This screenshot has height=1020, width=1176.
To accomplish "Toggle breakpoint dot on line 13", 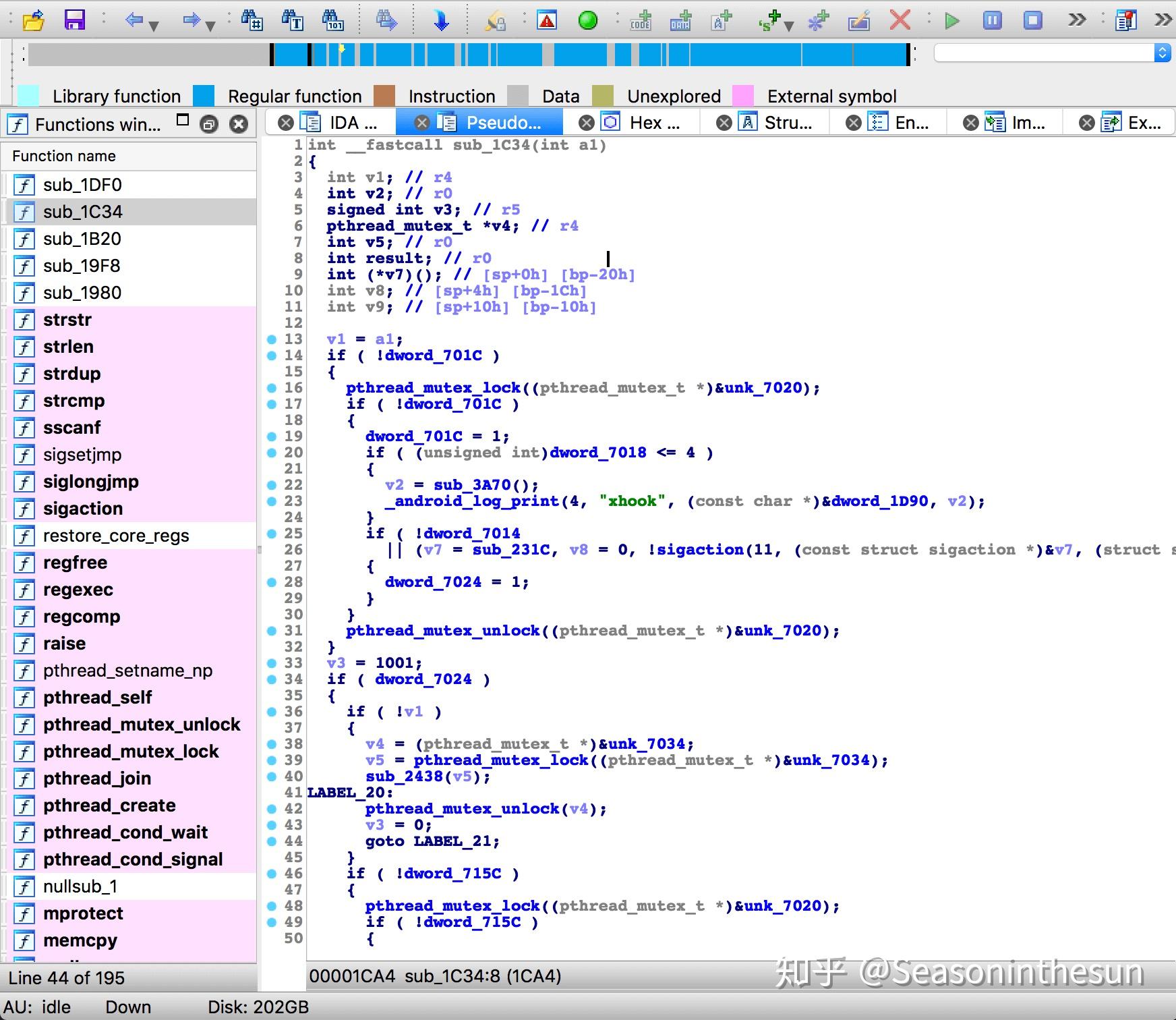I will click(272, 339).
